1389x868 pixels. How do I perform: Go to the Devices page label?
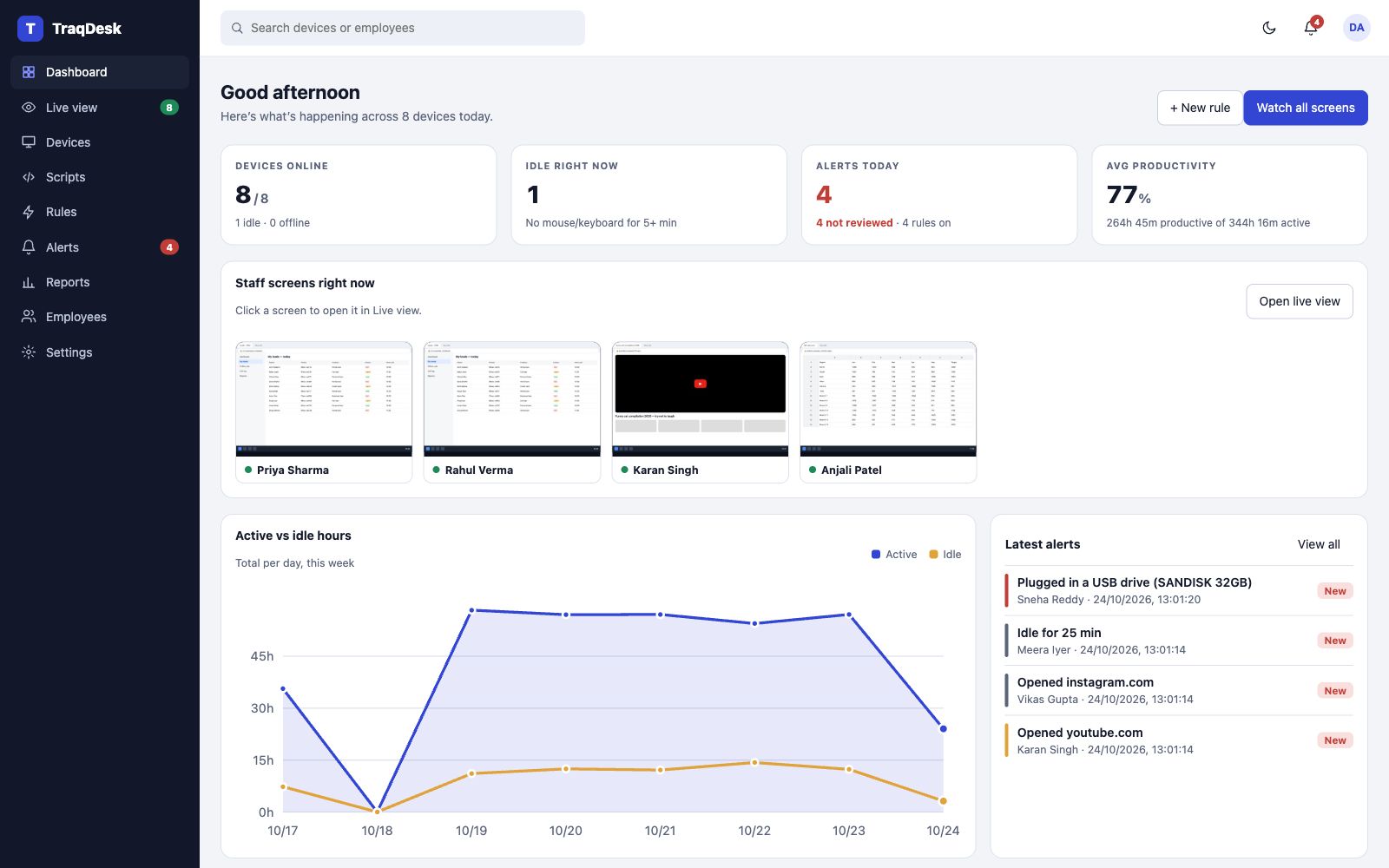pos(69,142)
